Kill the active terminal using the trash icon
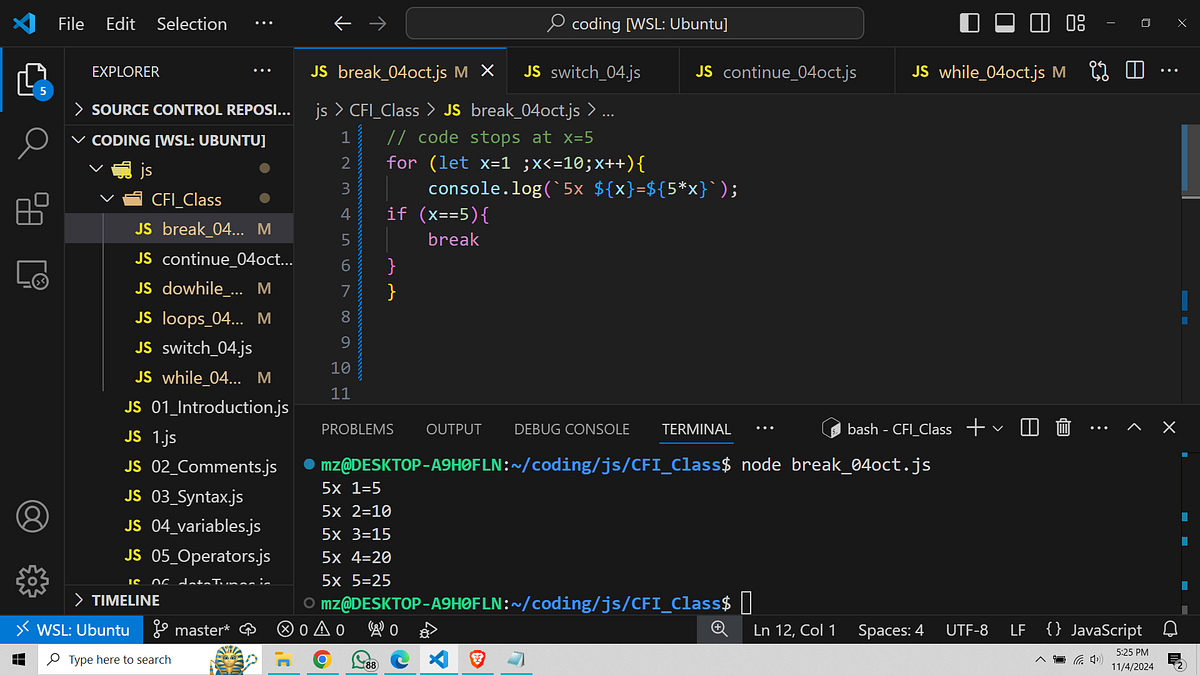Screen dimensions: 1200x675 (x=1063, y=427)
